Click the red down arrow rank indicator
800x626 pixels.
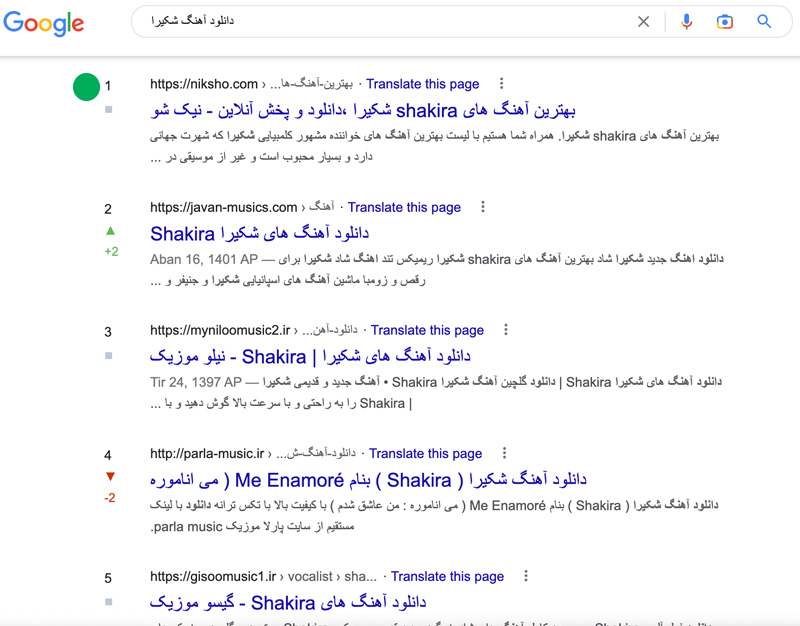click(110, 477)
